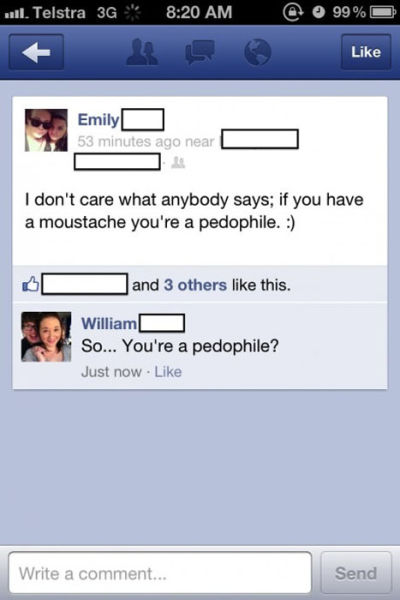Image resolution: width=400 pixels, height=600 pixels.
Task: Tap the friends audience icon on post
Action: pos(178,163)
